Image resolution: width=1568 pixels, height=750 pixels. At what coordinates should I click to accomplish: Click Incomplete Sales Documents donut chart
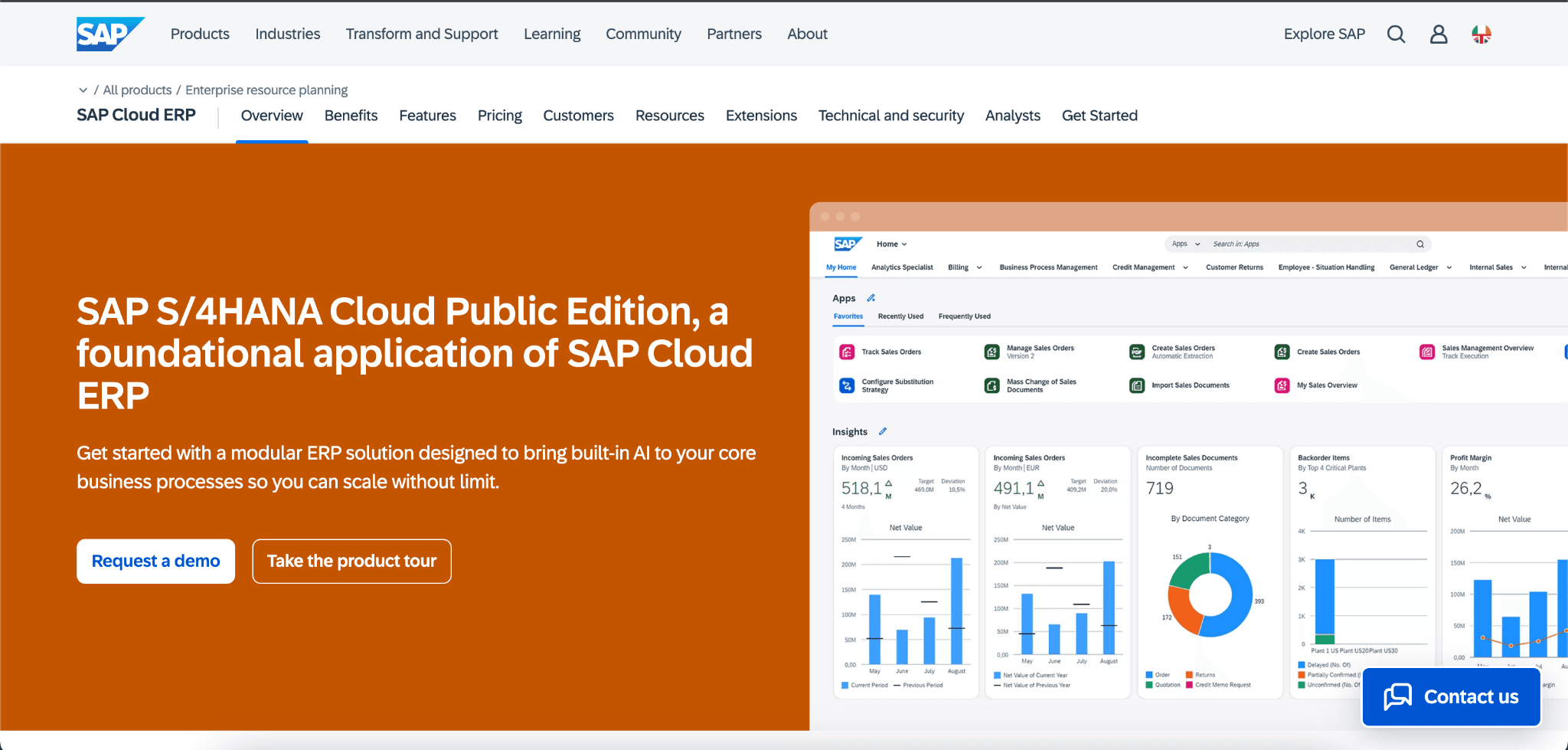[1210, 594]
